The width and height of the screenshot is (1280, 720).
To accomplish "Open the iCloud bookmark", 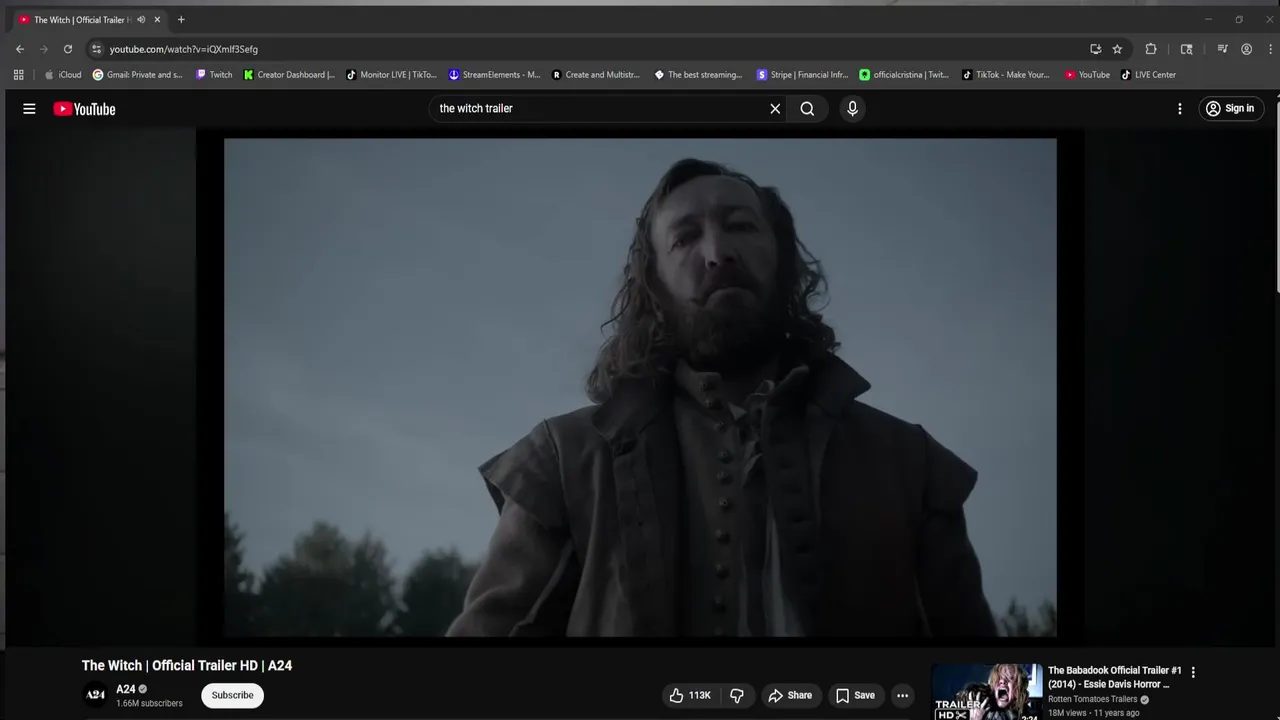I will click(63, 75).
